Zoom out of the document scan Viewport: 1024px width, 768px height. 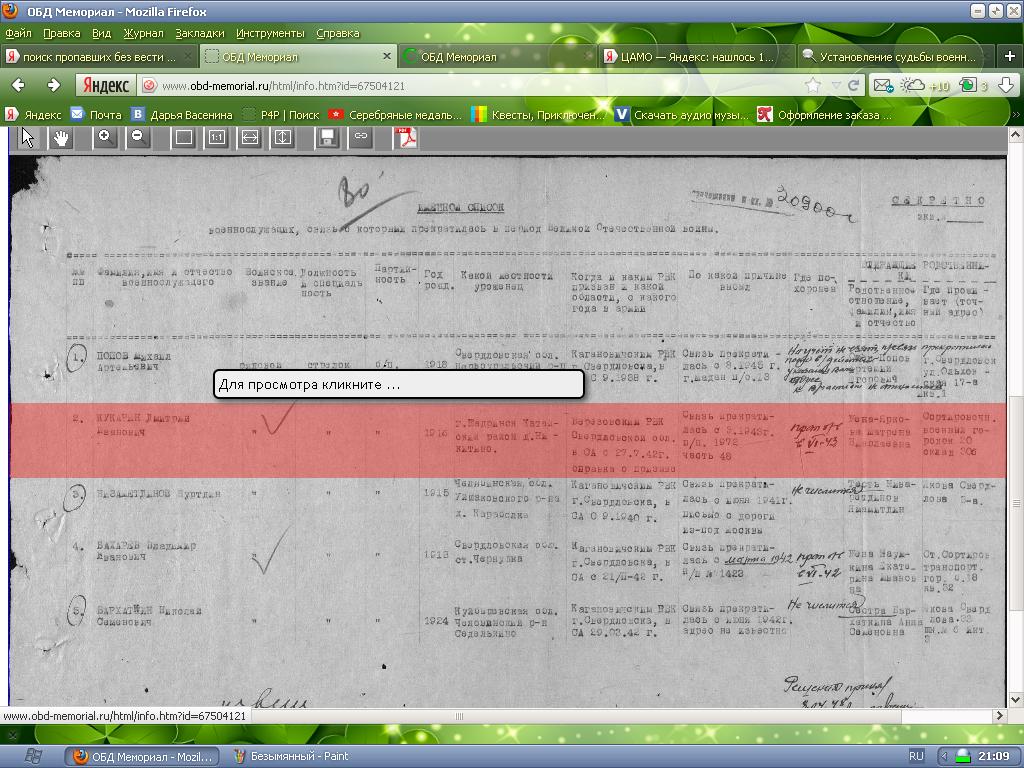[138, 138]
